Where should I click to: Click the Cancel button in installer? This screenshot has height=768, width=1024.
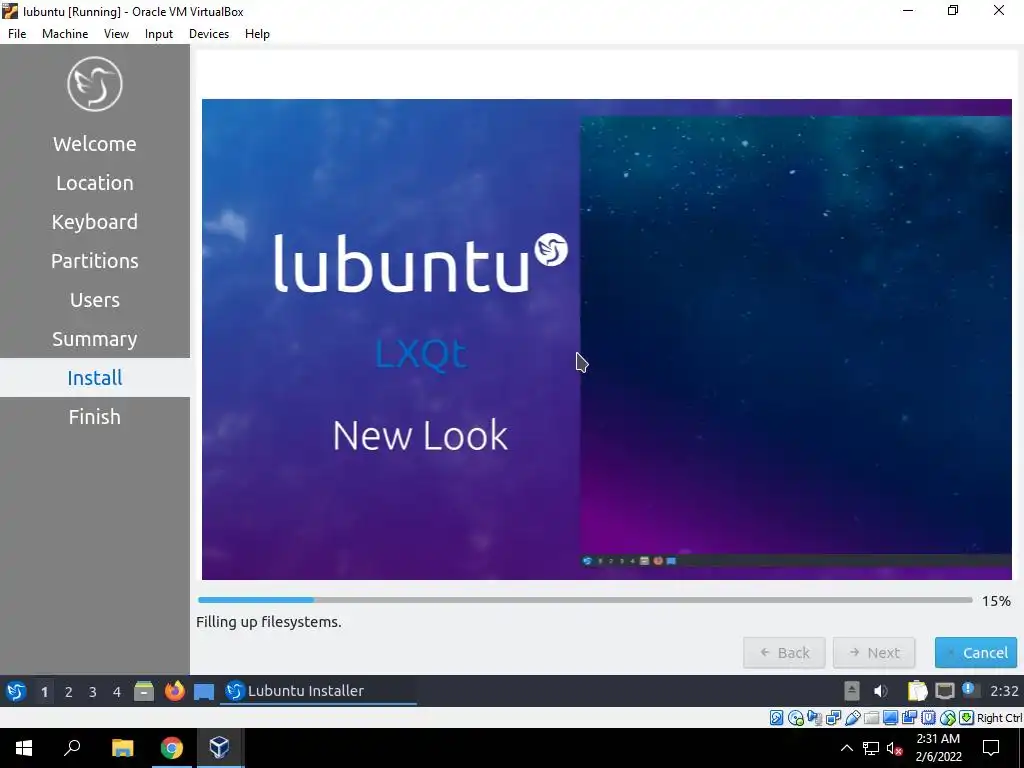click(x=976, y=652)
